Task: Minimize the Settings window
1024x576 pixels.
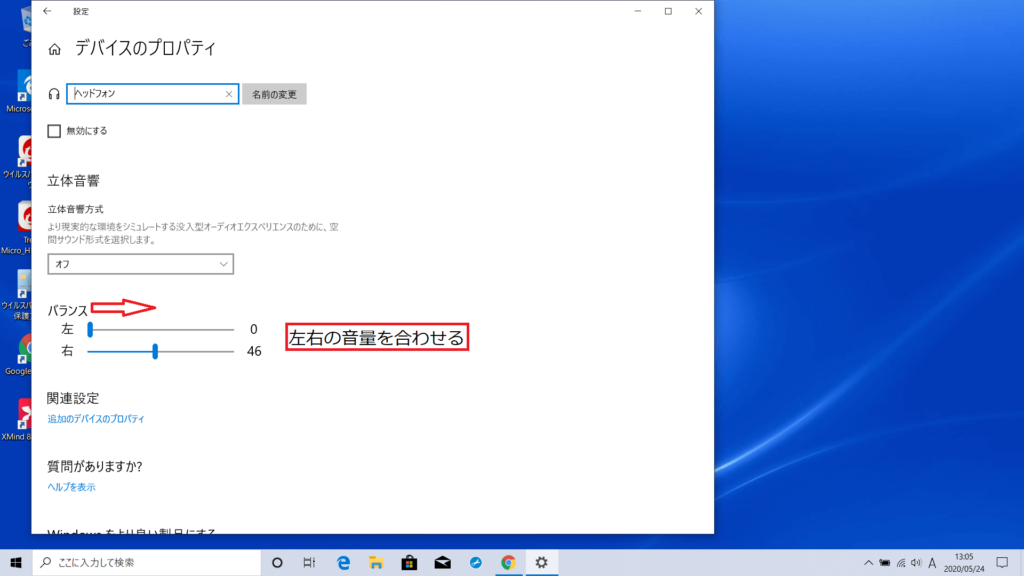Action: click(x=637, y=11)
